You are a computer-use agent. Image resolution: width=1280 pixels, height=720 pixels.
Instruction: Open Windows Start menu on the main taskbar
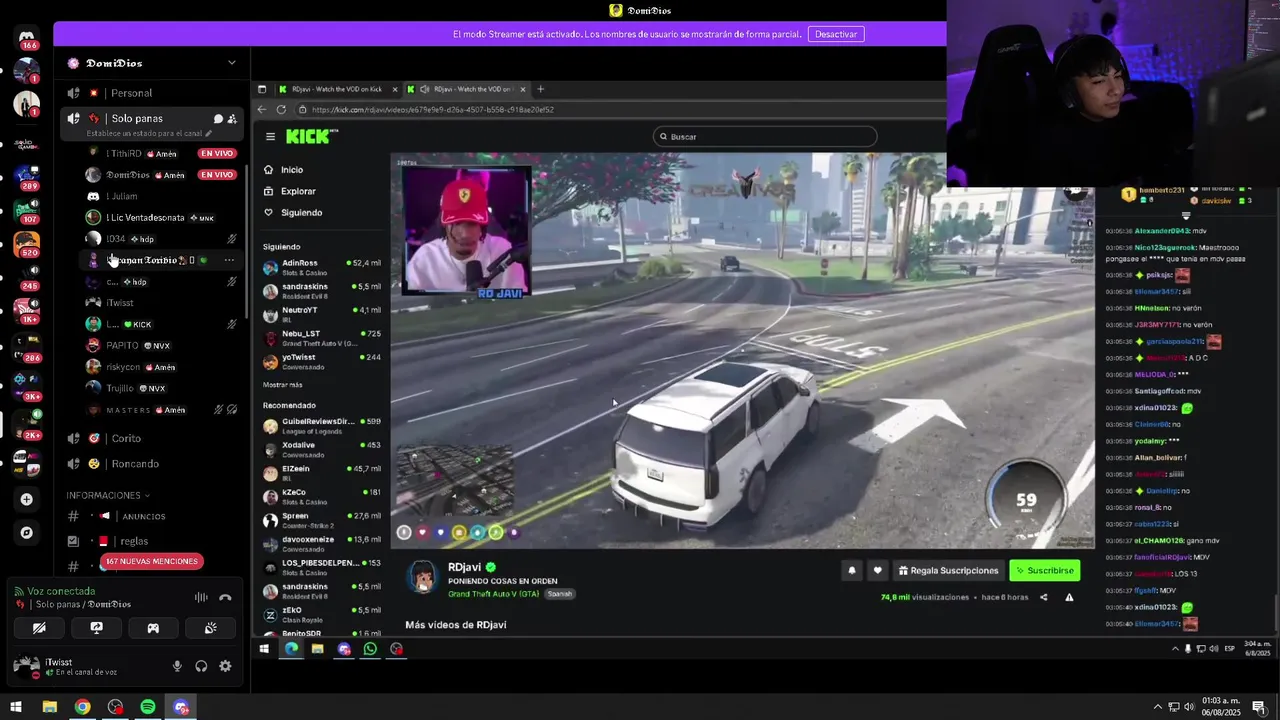pyautogui.click(x=16, y=707)
